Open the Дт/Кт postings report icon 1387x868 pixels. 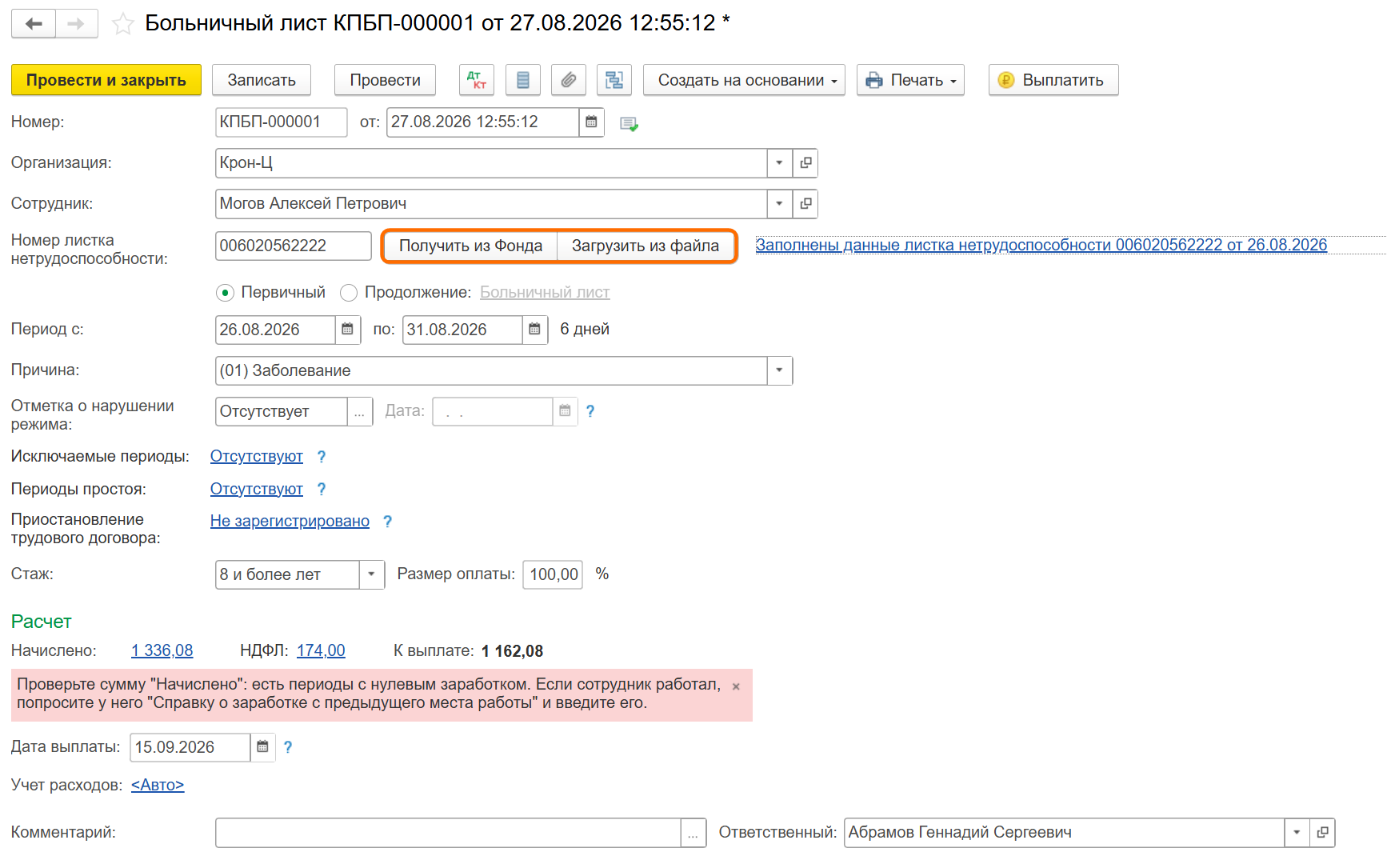[x=477, y=80]
